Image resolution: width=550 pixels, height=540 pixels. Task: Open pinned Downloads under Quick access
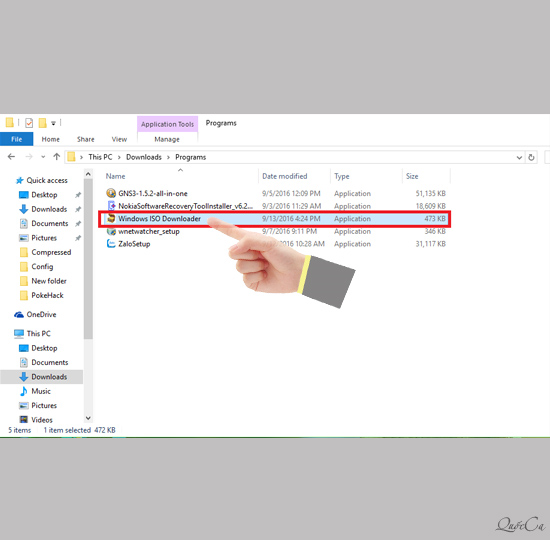49,209
